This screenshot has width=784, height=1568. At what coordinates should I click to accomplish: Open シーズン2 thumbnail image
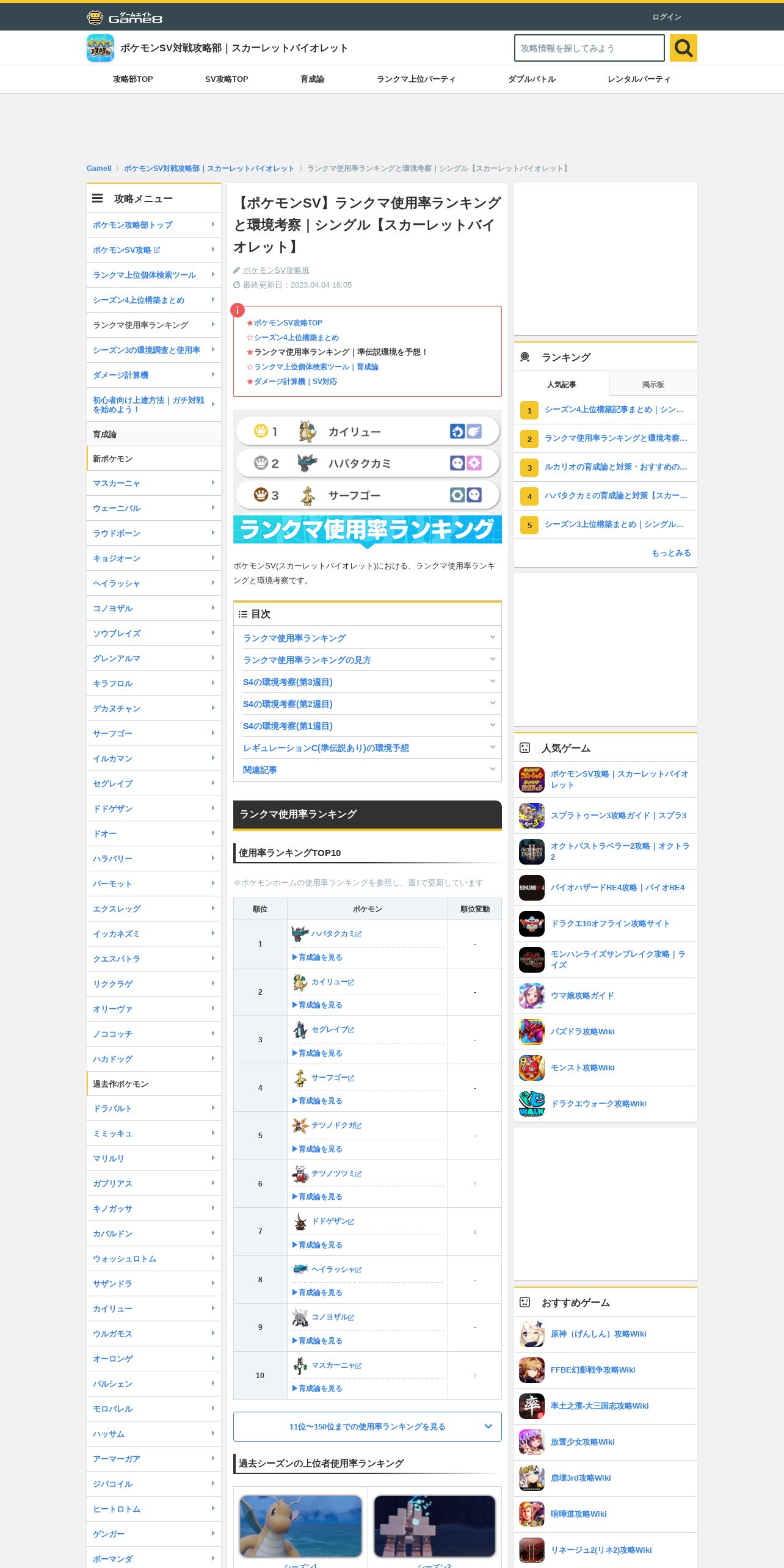(435, 1525)
